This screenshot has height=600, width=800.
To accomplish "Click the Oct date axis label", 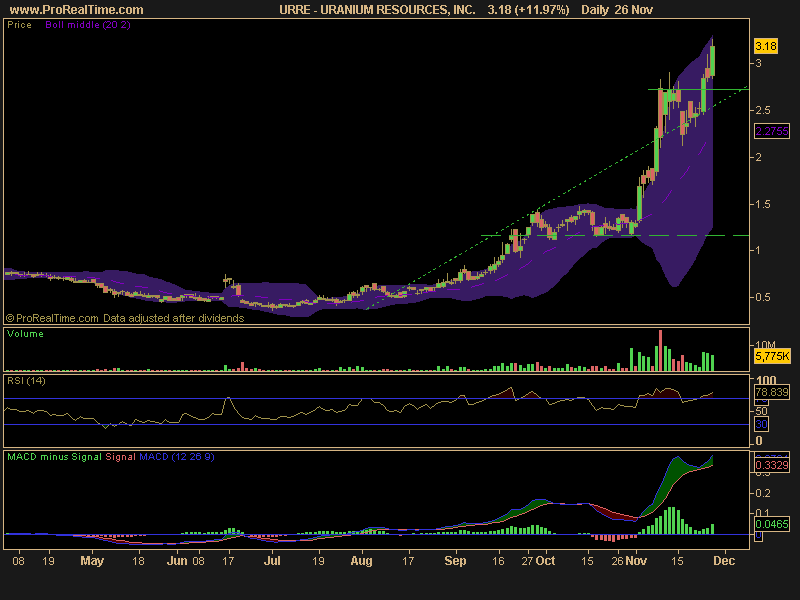I will click(546, 561).
